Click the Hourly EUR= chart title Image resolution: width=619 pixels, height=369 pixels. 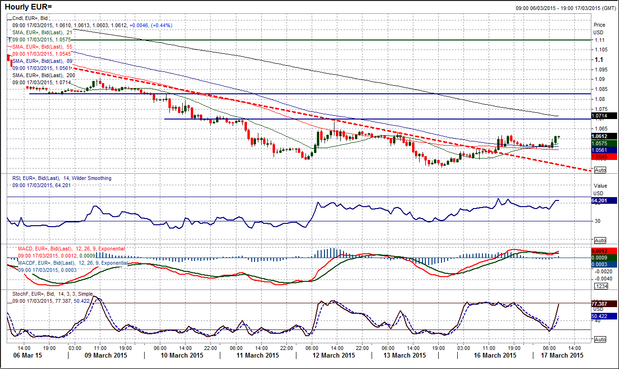pos(28,7)
